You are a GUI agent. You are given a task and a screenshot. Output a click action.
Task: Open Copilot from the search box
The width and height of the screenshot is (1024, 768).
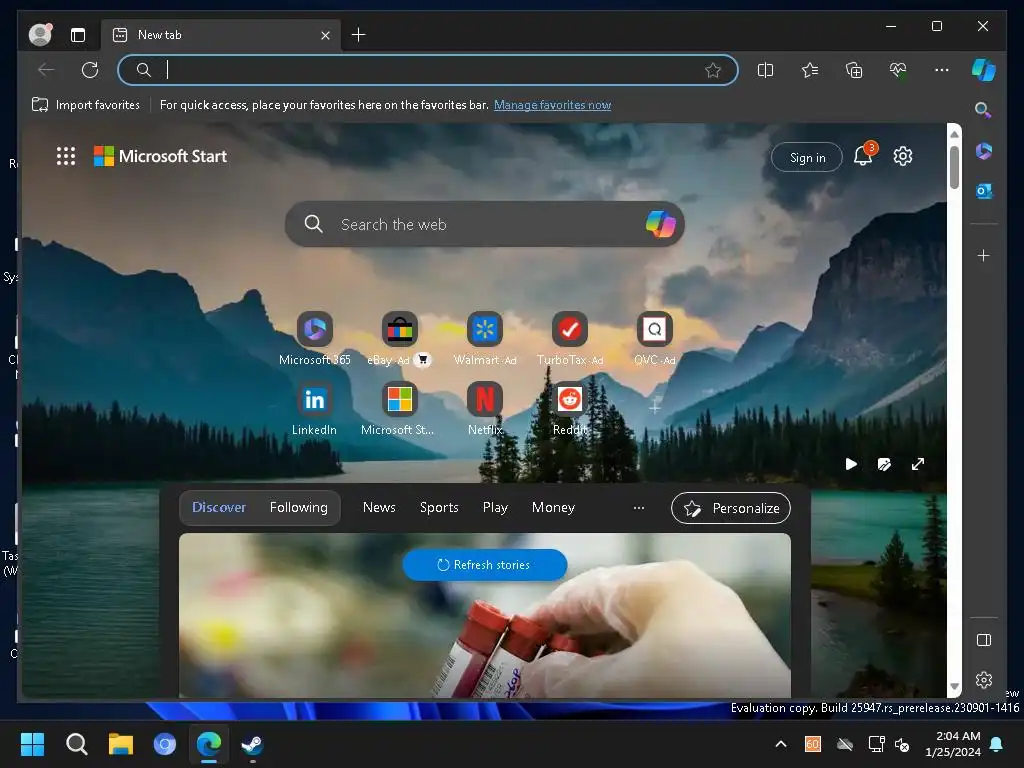(x=660, y=224)
